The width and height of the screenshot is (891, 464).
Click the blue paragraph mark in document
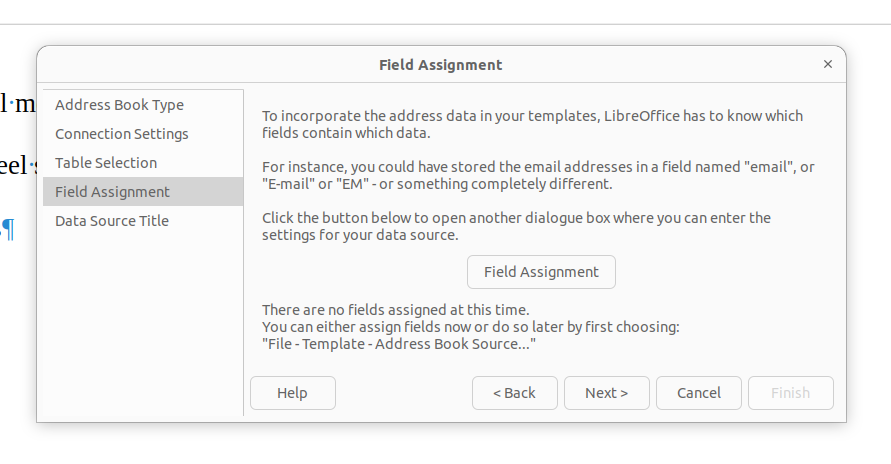coord(8,230)
